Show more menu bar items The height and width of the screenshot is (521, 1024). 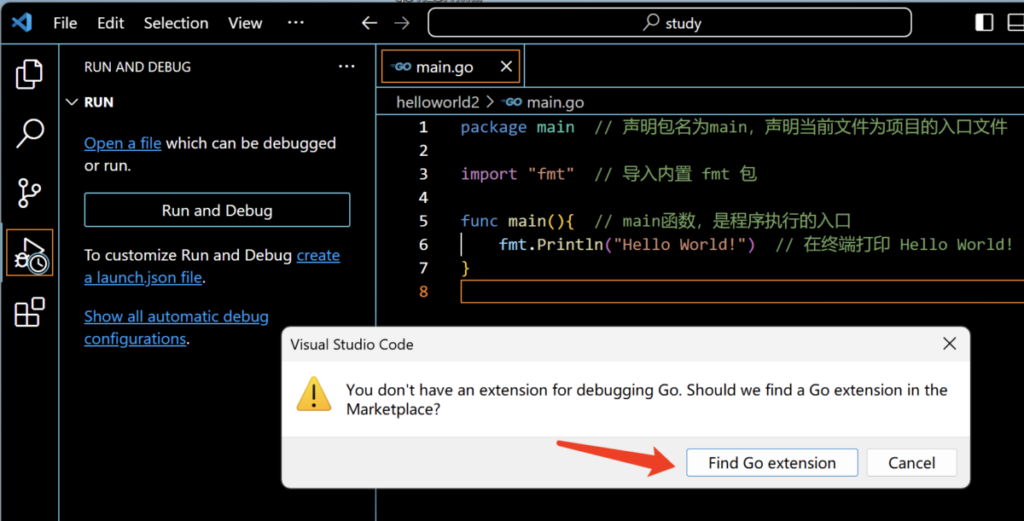click(296, 23)
